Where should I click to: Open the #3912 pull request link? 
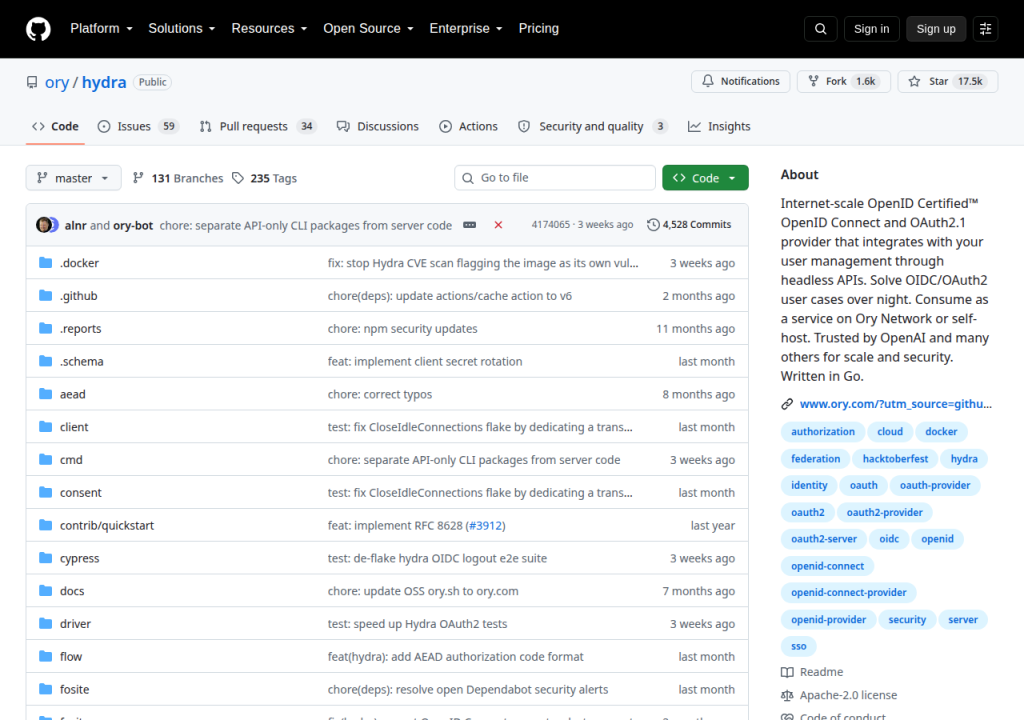click(485, 526)
